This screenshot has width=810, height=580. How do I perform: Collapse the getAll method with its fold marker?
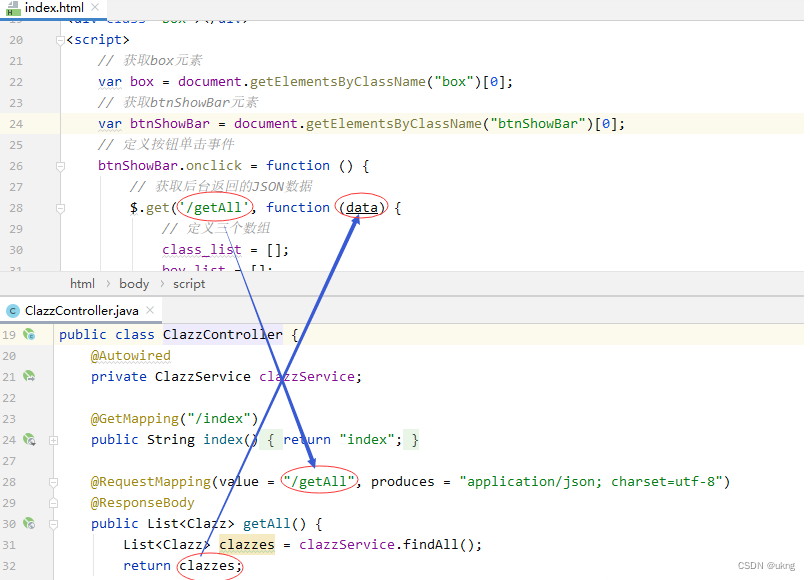point(53,523)
